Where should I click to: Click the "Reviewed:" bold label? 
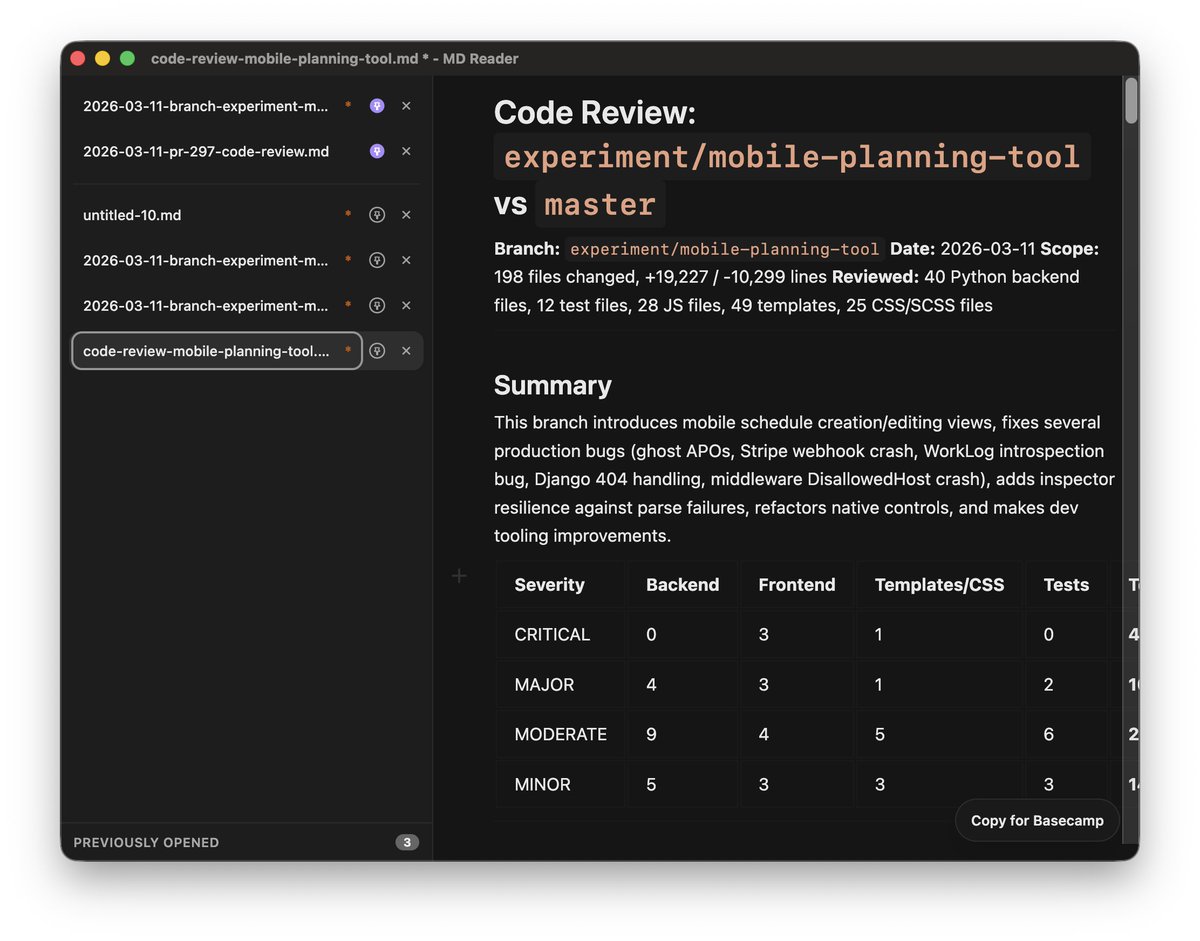pyautogui.click(x=876, y=277)
